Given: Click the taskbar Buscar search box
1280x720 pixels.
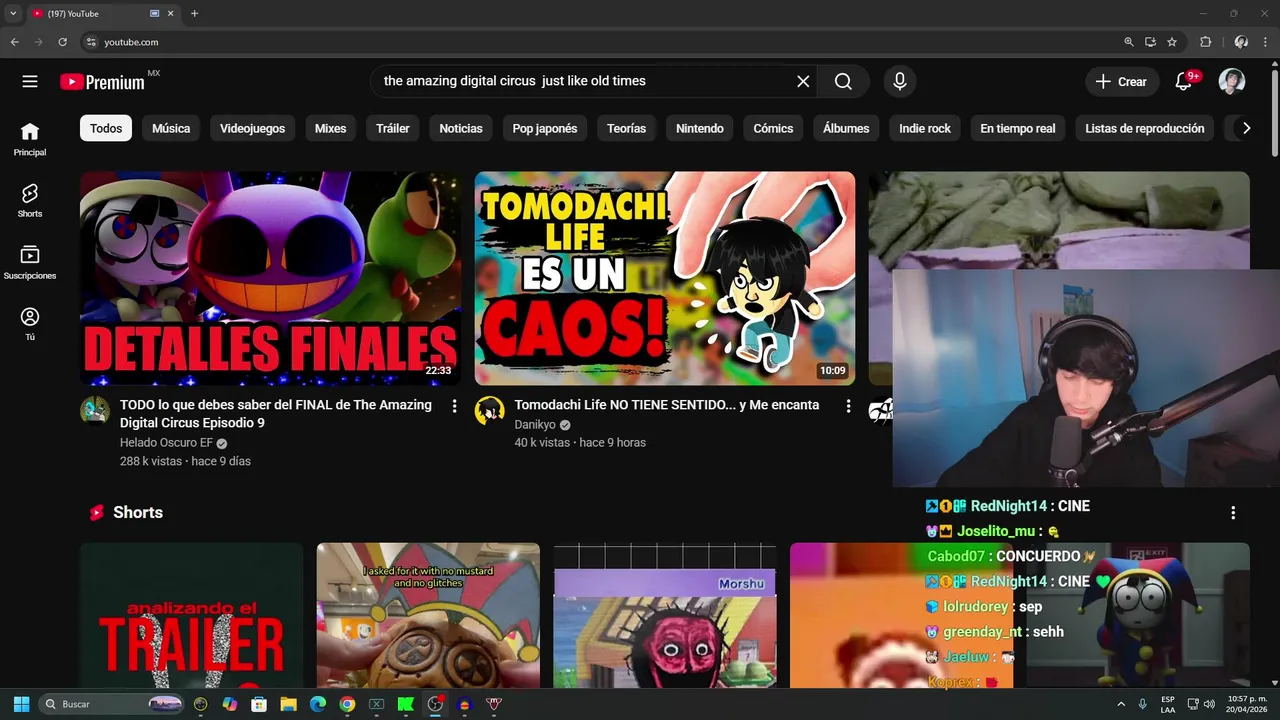Looking at the screenshot, I should 111,704.
